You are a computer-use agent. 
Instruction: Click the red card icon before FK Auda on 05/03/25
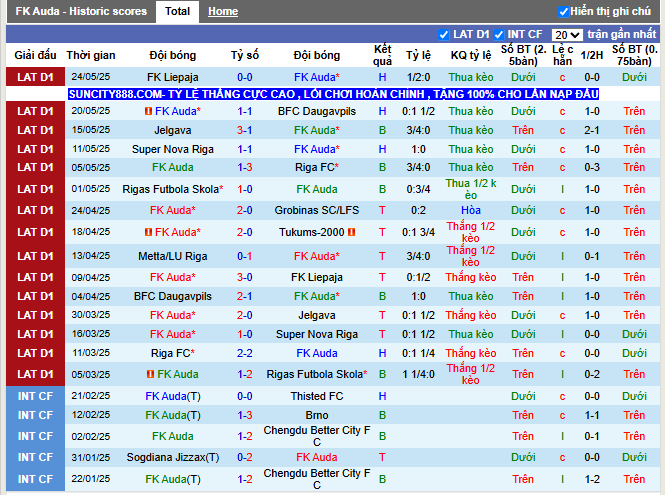click(150, 374)
